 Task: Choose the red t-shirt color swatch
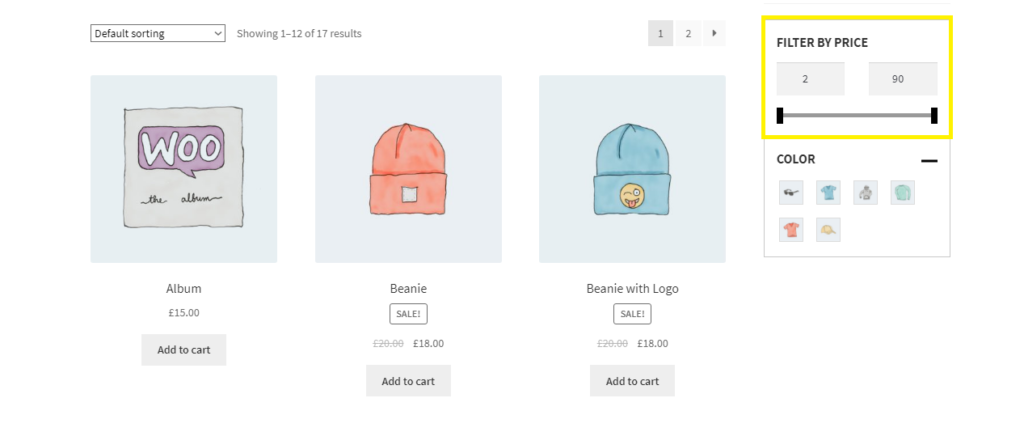[x=791, y=230]
